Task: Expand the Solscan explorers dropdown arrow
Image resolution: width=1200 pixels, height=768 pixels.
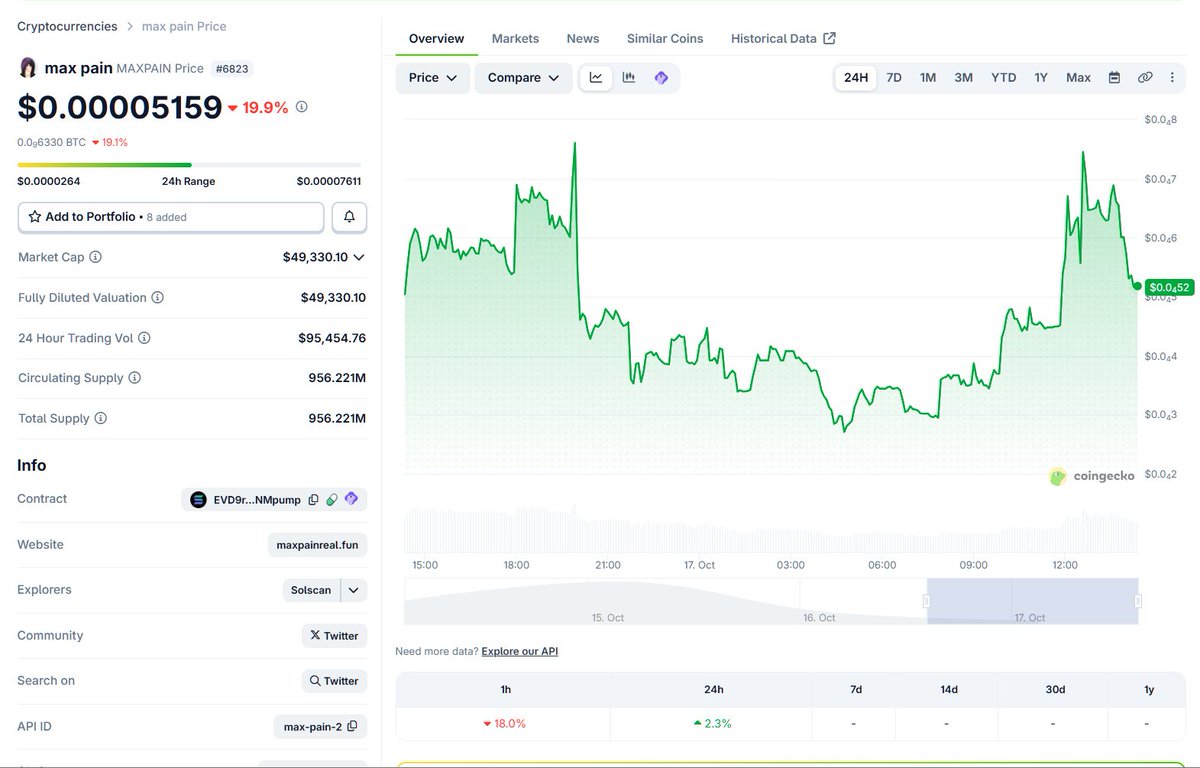Action: (x=353, y=590)
